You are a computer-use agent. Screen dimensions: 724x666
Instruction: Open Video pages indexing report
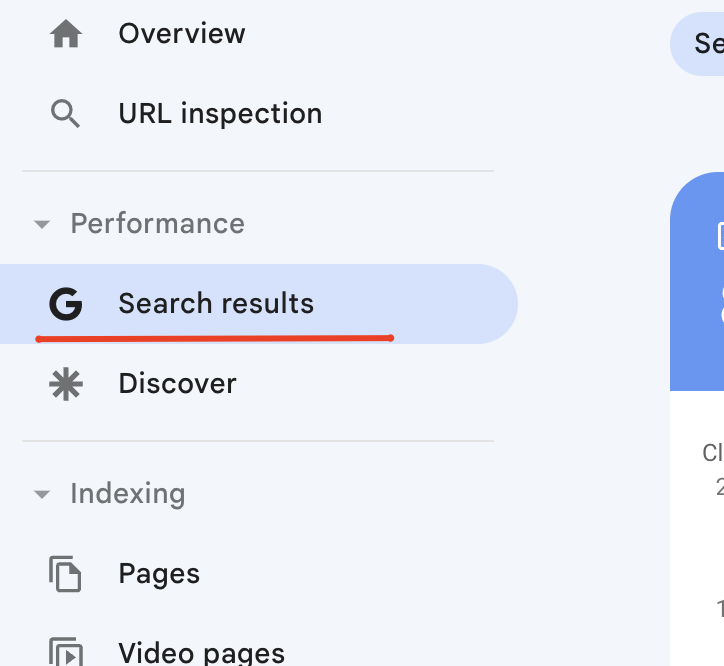201,653
